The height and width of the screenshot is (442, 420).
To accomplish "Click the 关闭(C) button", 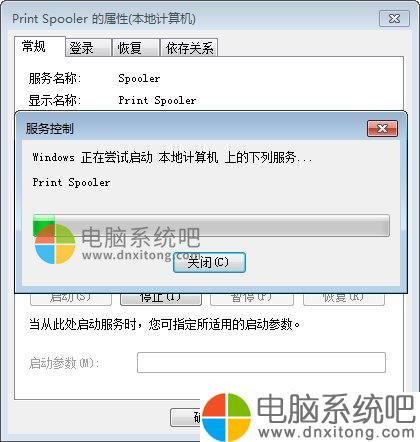I will tap(209, 263).
